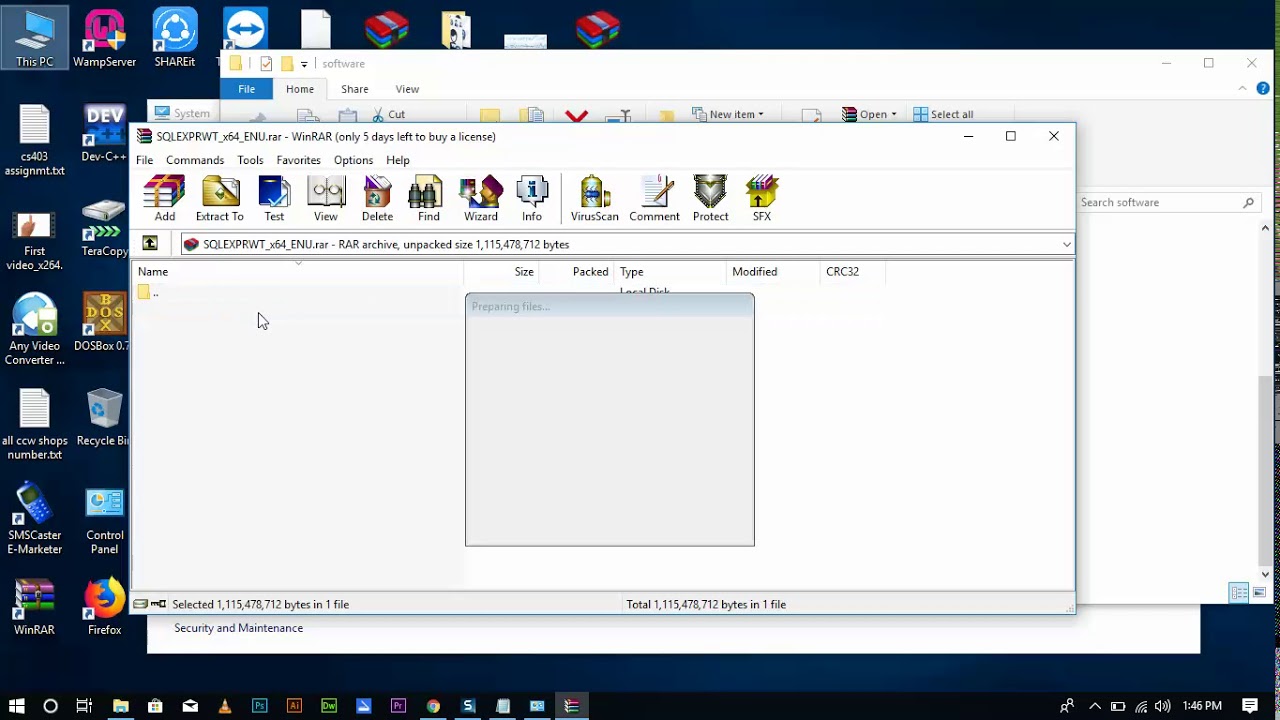Click the Search software input field
The height and width of the screenshot is (720, 1280).
1167,202
